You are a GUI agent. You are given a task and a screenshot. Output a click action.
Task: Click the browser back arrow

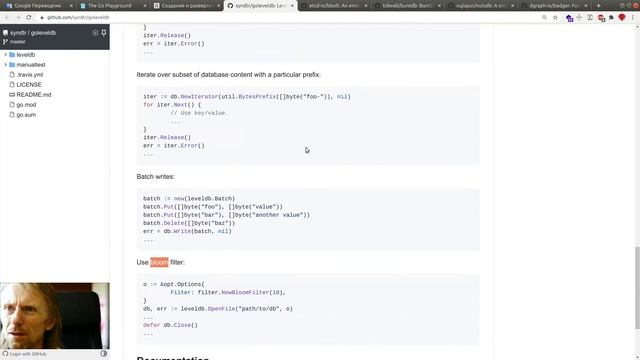[x=7, y=18]
